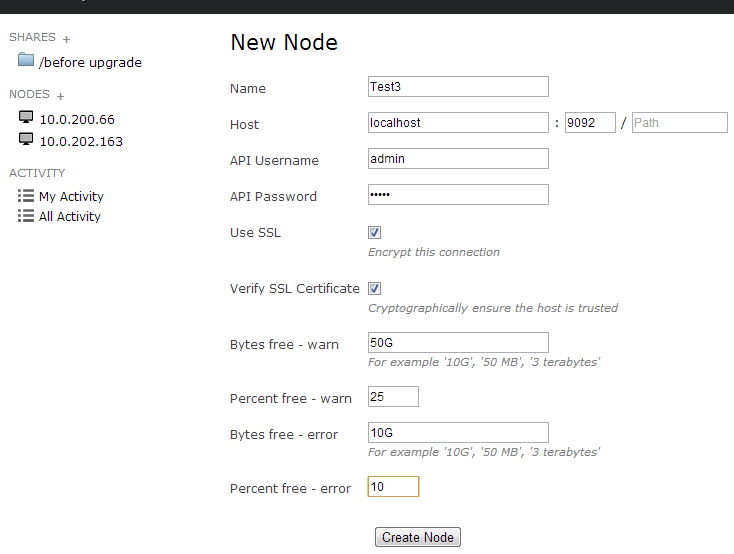734x554 pixels.
Task: Click the empty Path input field
Action: (x=680, y=123)
